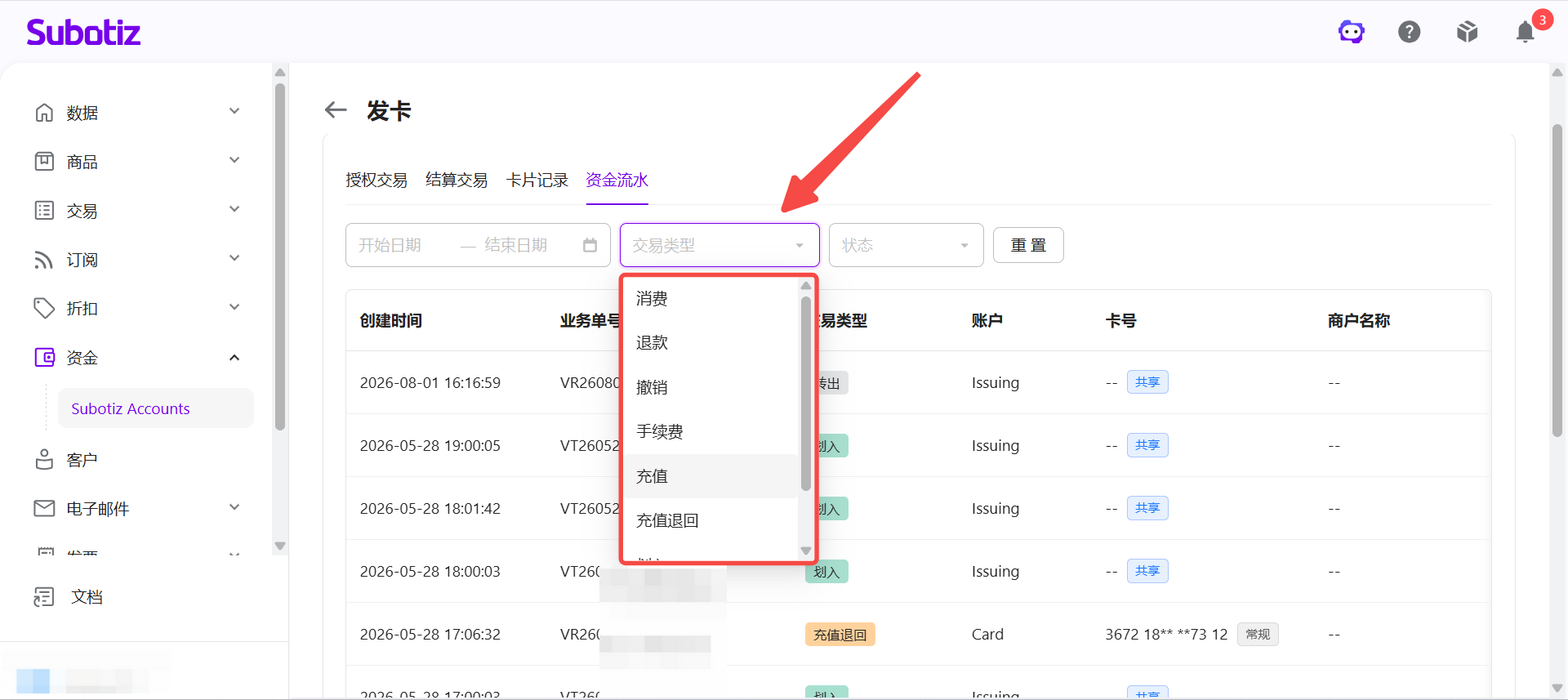Open the help question mark icon
The width and height of the screenshot is (1568, 700).
[1410, 32]
